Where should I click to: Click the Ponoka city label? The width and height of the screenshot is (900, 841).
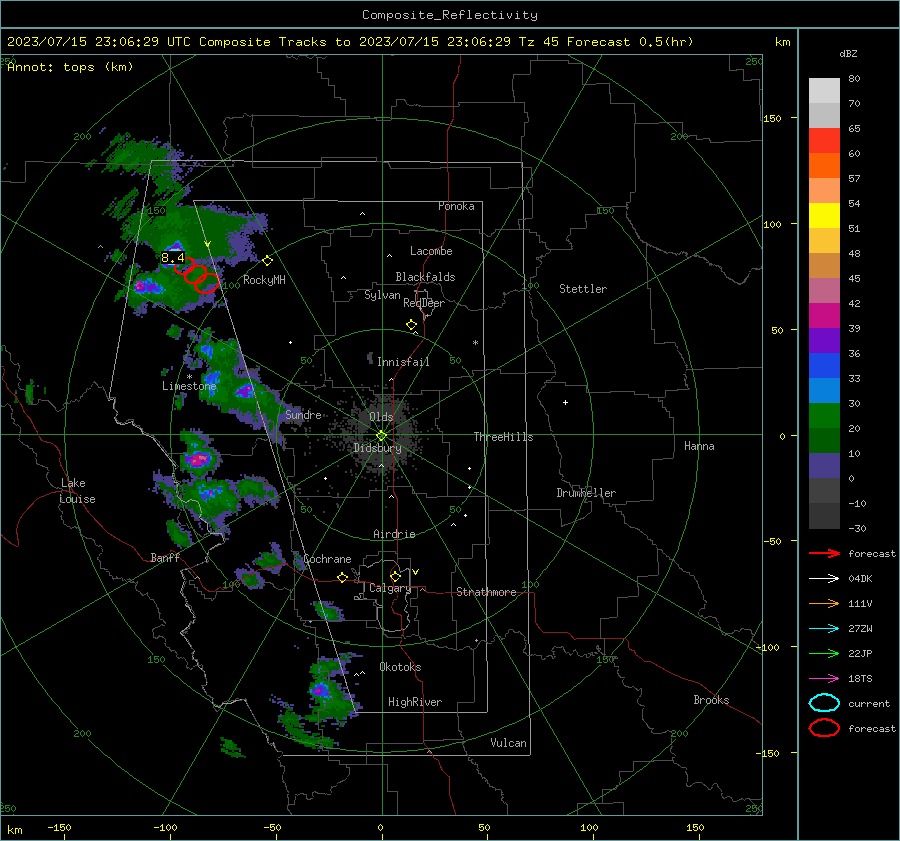(x=456, y=206)
